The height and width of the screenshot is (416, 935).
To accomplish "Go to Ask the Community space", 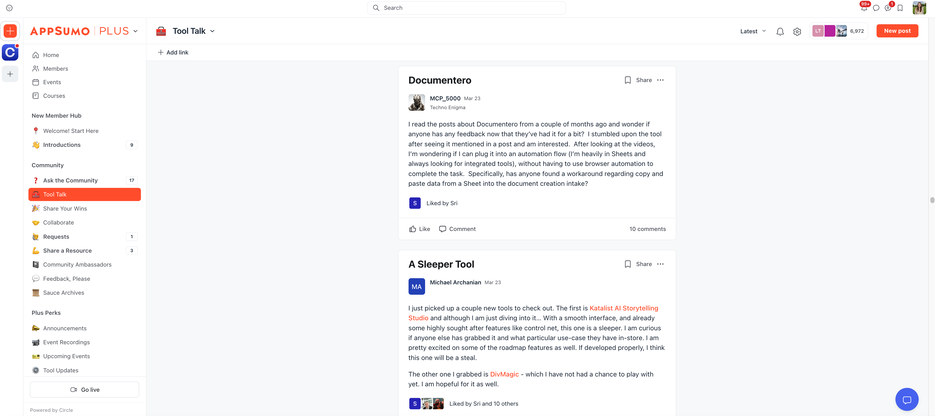I will [x=70, y=180].
